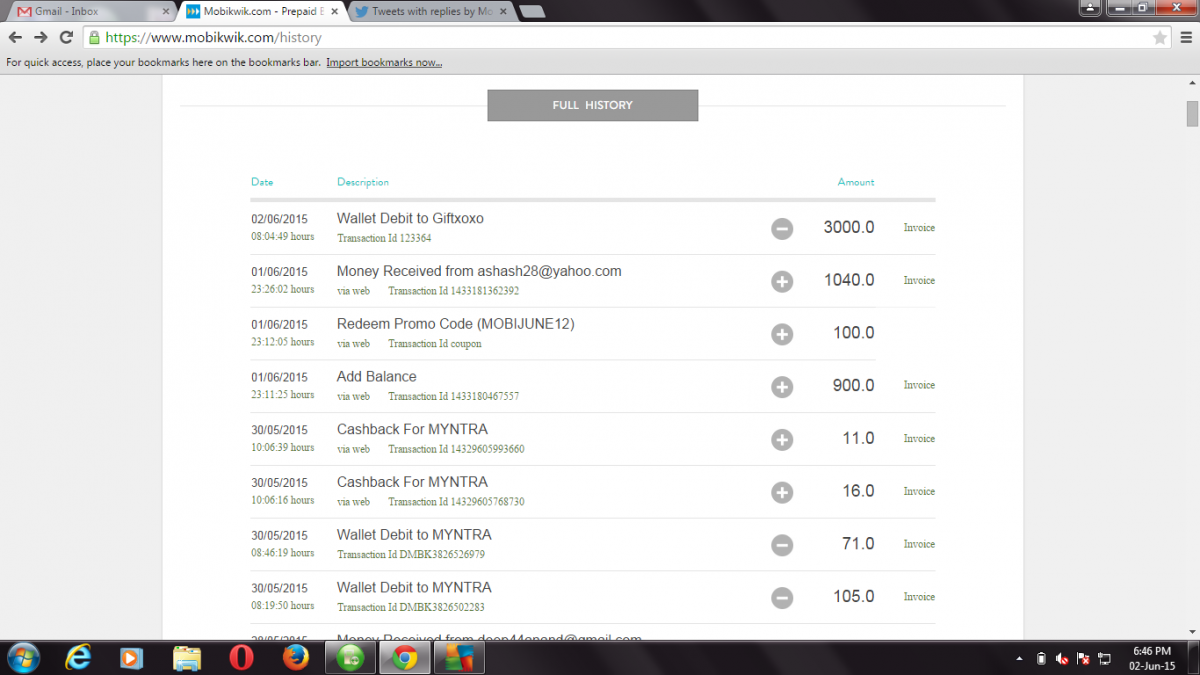Click the timestamp 08:04:49 hours
1200x675 pixels.
[x=282, y=237]
